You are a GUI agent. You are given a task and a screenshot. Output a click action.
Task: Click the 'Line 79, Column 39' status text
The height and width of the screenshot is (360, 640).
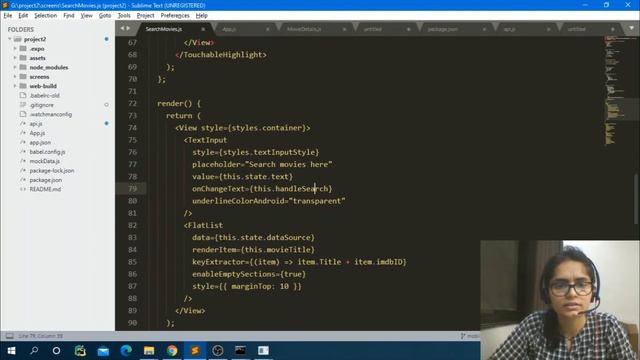coord(40,336)
